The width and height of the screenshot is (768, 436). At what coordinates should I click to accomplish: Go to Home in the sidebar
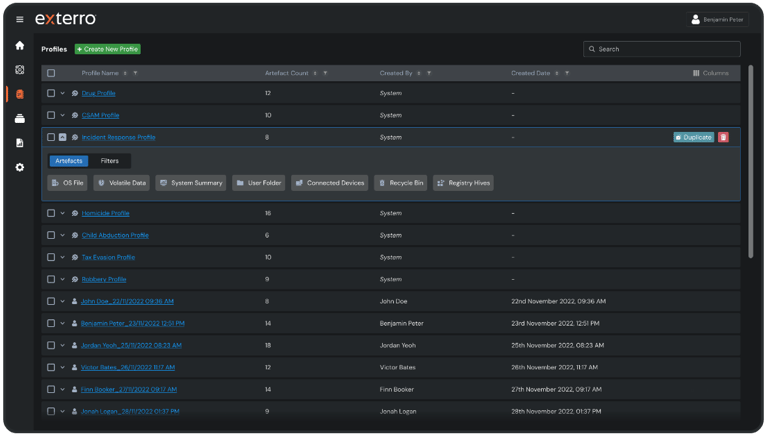tap(20, 45)
